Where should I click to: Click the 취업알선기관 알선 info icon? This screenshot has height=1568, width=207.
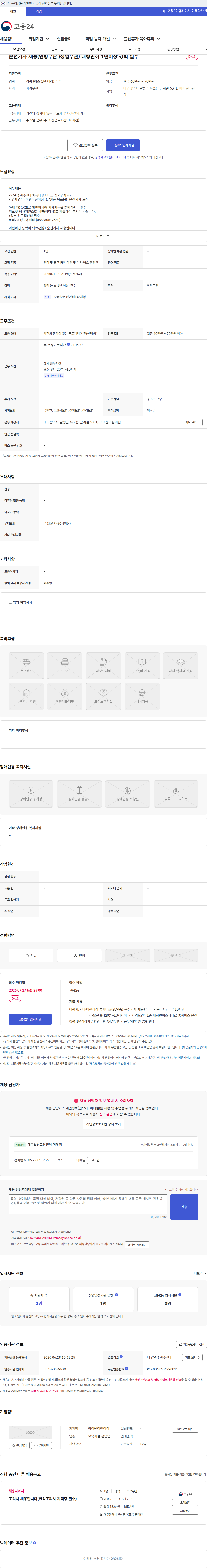116,1295
